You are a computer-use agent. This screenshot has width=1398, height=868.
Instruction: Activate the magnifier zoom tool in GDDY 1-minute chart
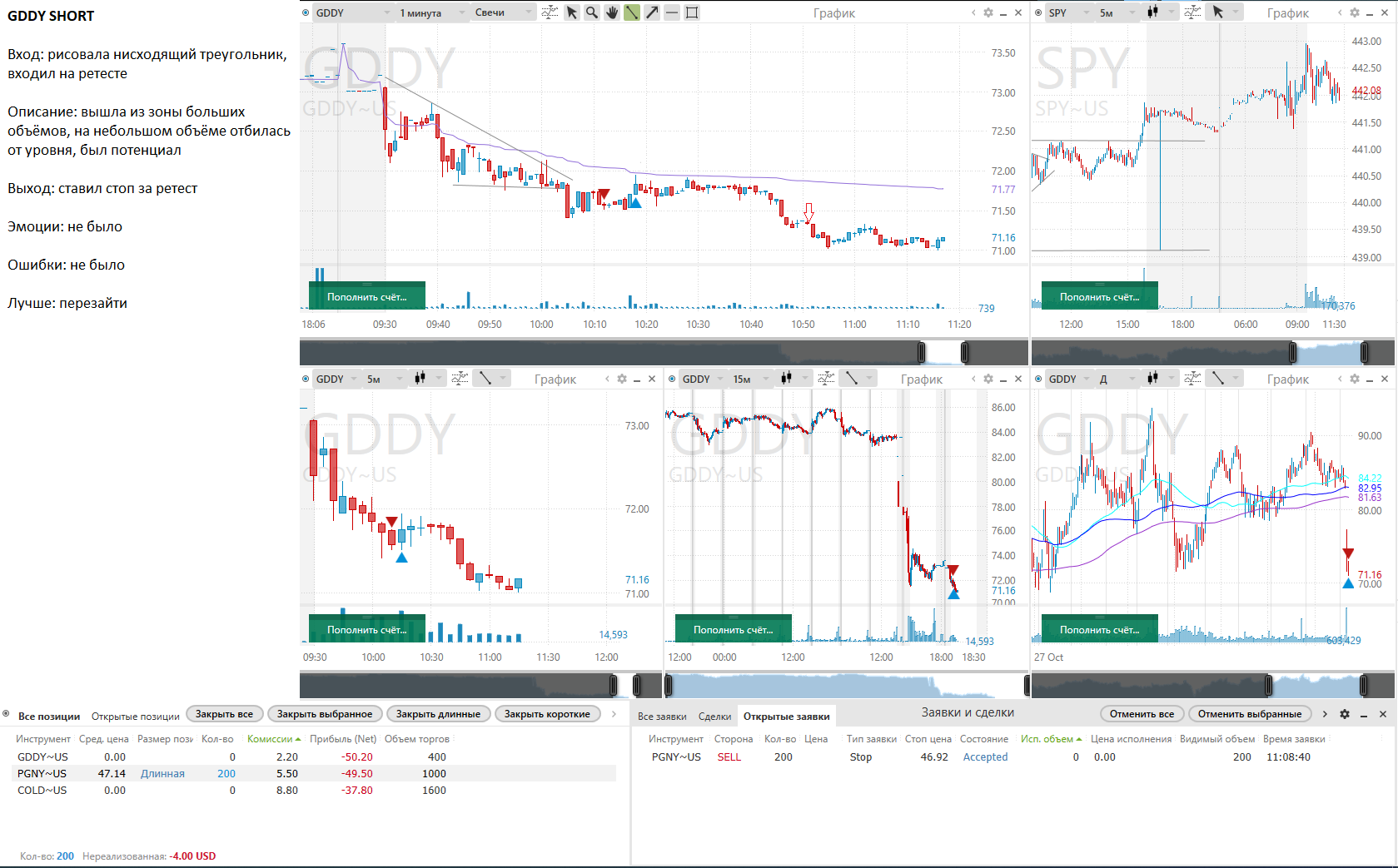coord(592,12)
